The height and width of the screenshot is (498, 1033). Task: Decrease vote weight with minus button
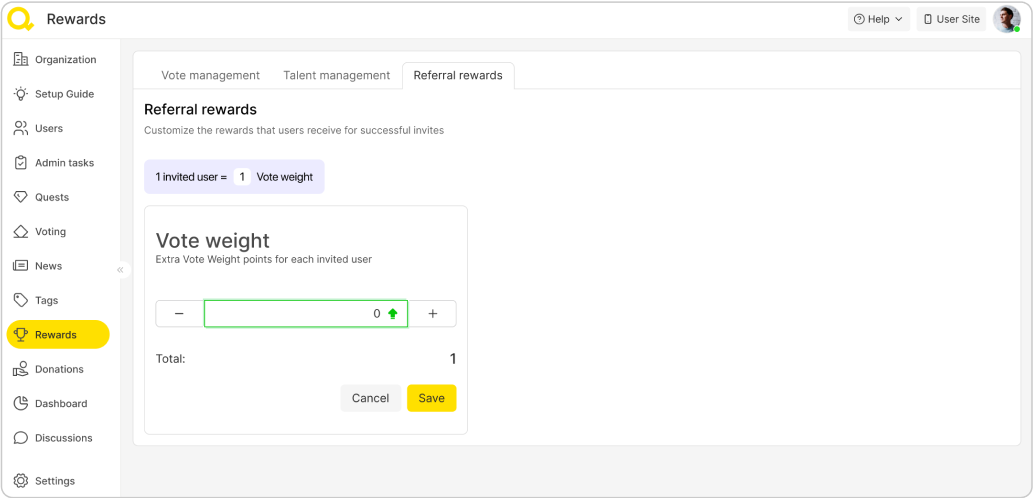[x=179, y=314]
